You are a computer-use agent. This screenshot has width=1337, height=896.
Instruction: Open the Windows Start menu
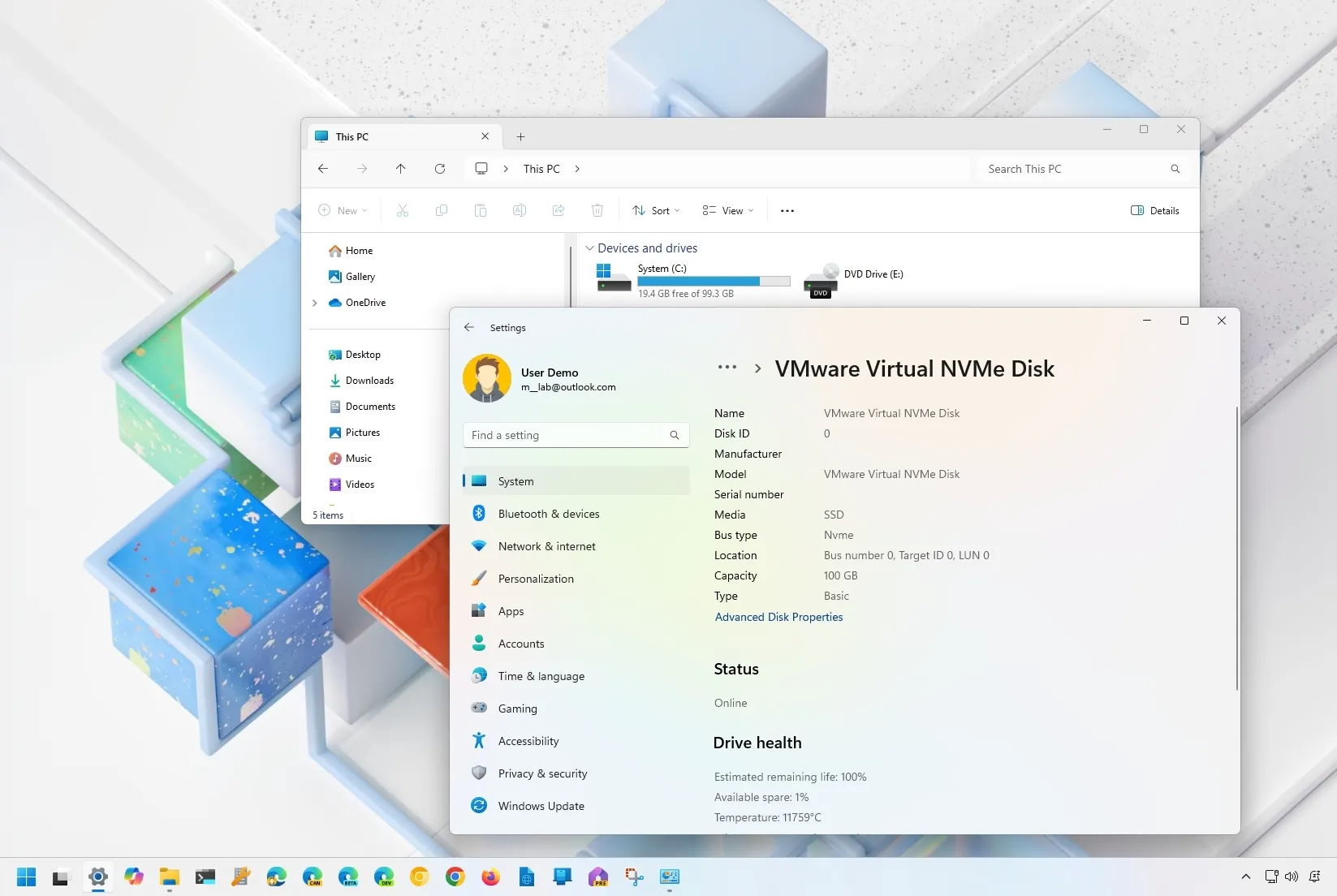point(27,877)
